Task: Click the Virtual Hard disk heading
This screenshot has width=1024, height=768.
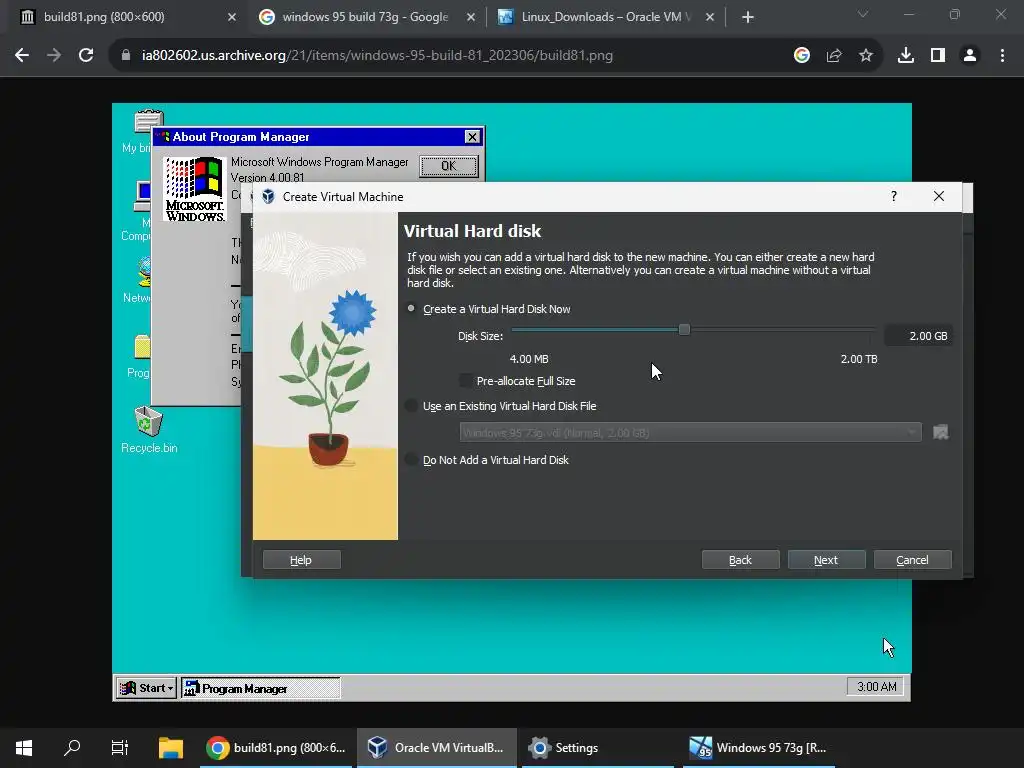Action: (x=472, y=231)
